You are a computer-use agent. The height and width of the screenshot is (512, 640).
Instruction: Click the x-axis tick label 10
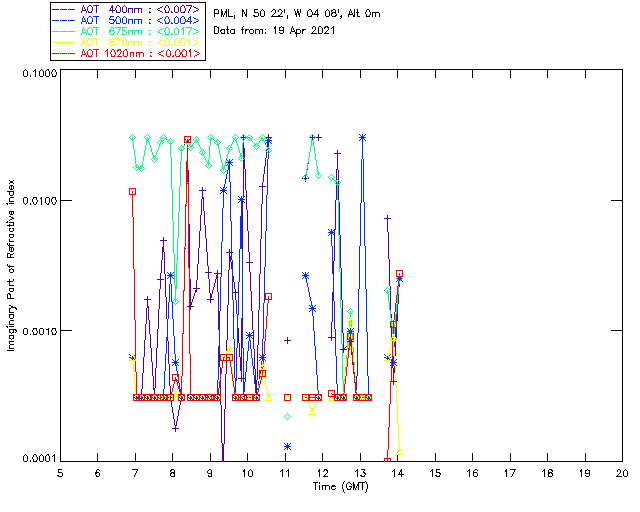click(247, 473)
